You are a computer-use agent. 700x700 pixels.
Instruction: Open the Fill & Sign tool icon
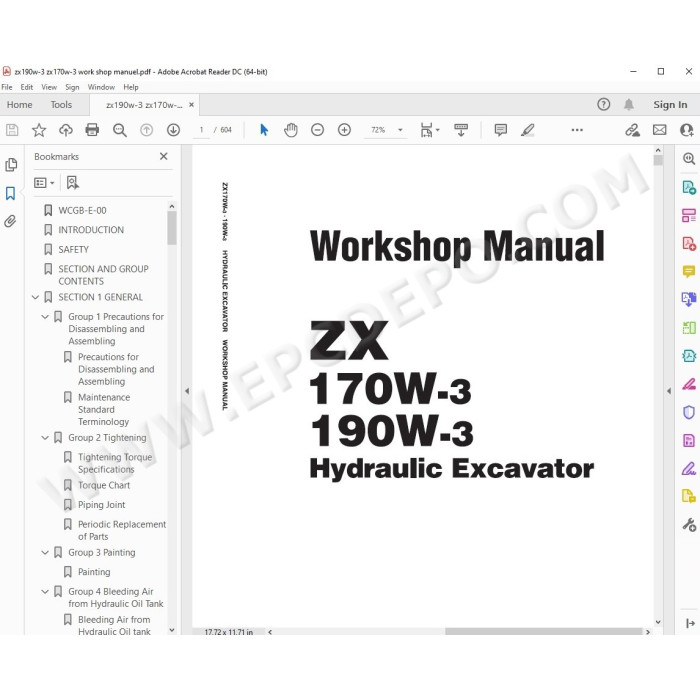(688, 469)
